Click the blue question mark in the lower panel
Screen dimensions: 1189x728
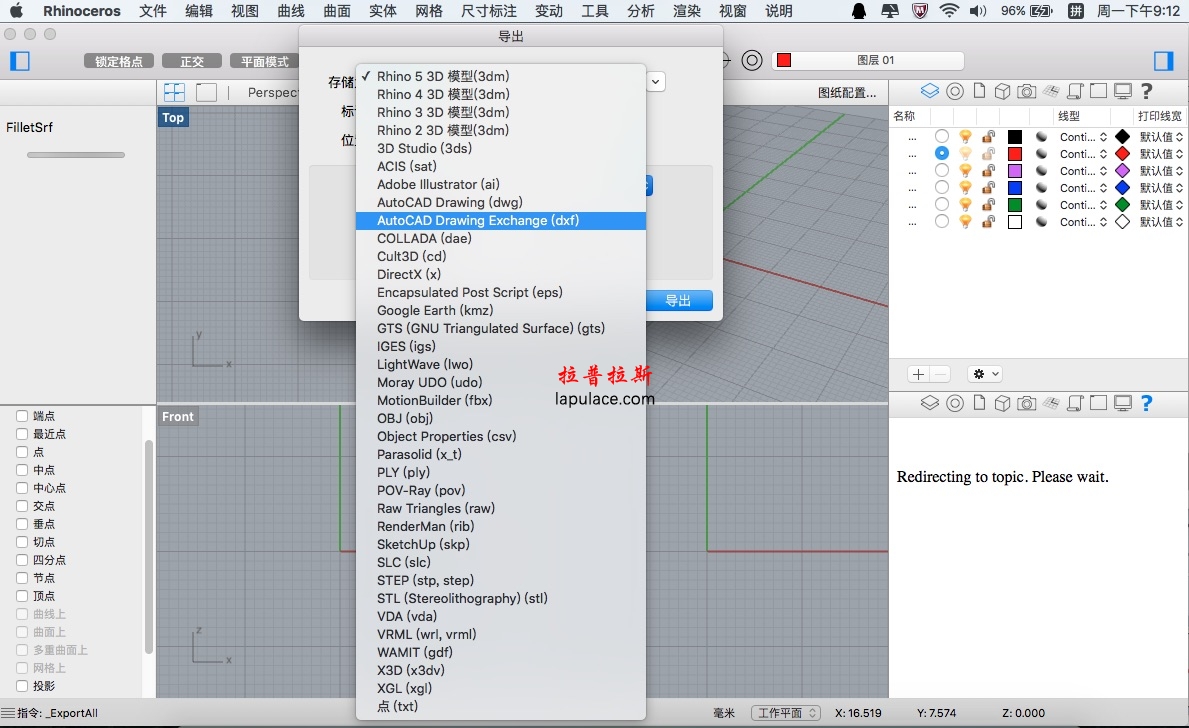point(1147,403)
